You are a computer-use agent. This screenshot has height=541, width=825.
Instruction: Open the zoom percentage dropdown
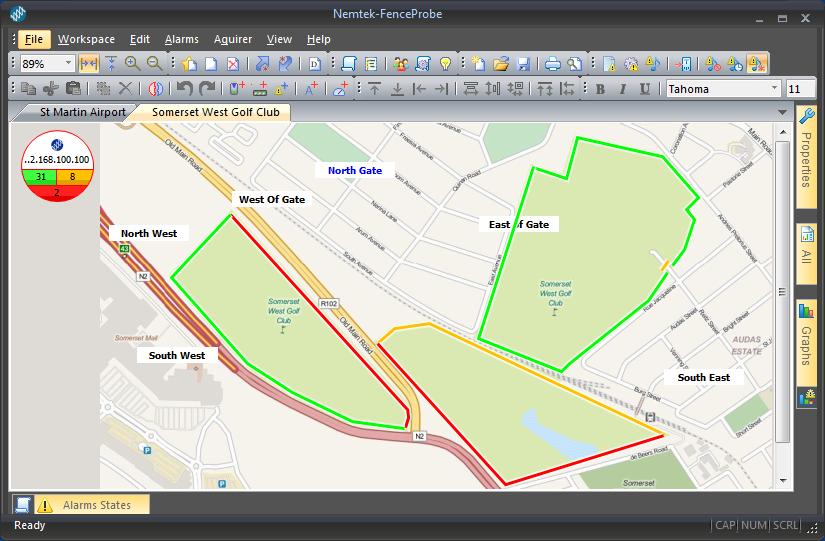(x=69, y=64)
